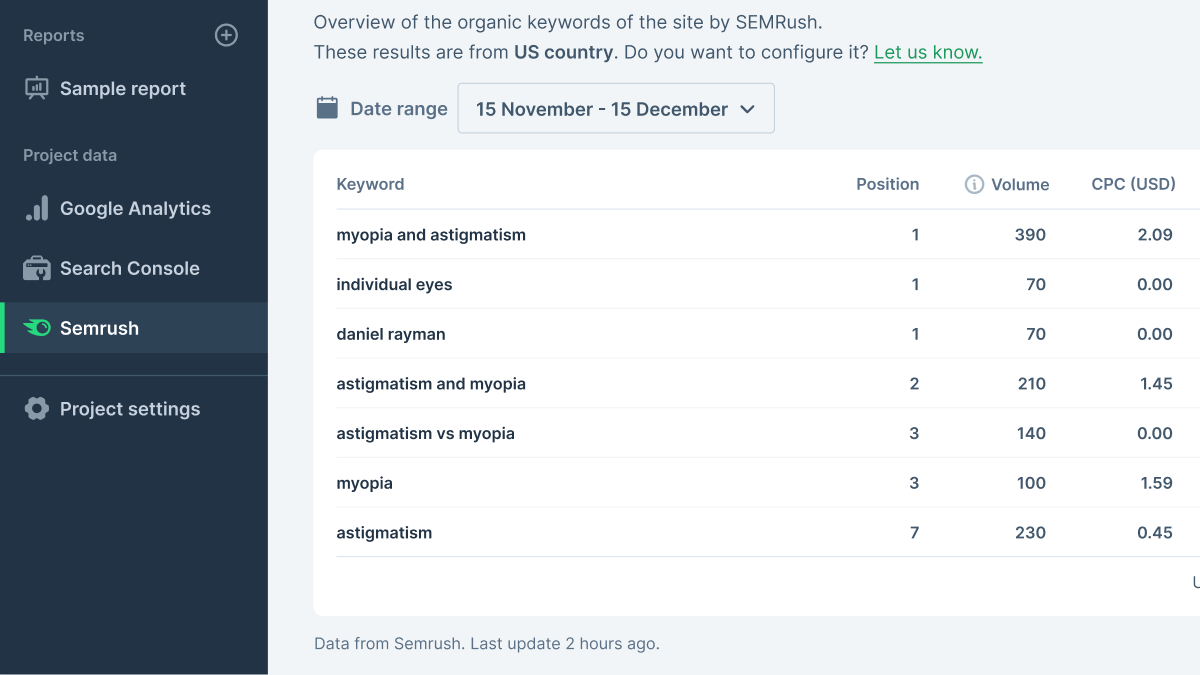This screenshot has height=675, width=1200.
Task: Sort by the Keyword column header
Action: [x=370, y=184]
